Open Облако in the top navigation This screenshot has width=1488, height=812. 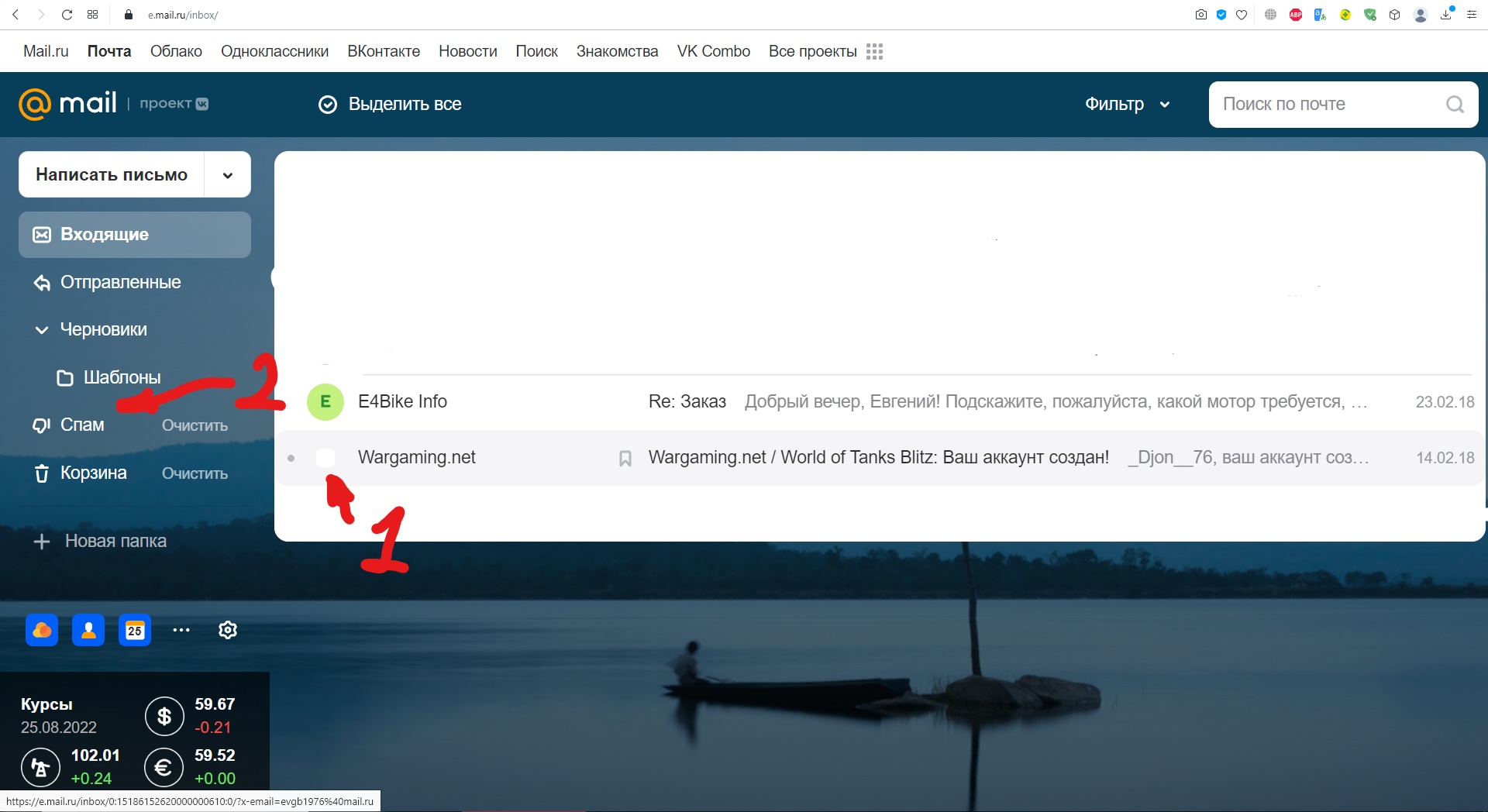coord(176,51)
